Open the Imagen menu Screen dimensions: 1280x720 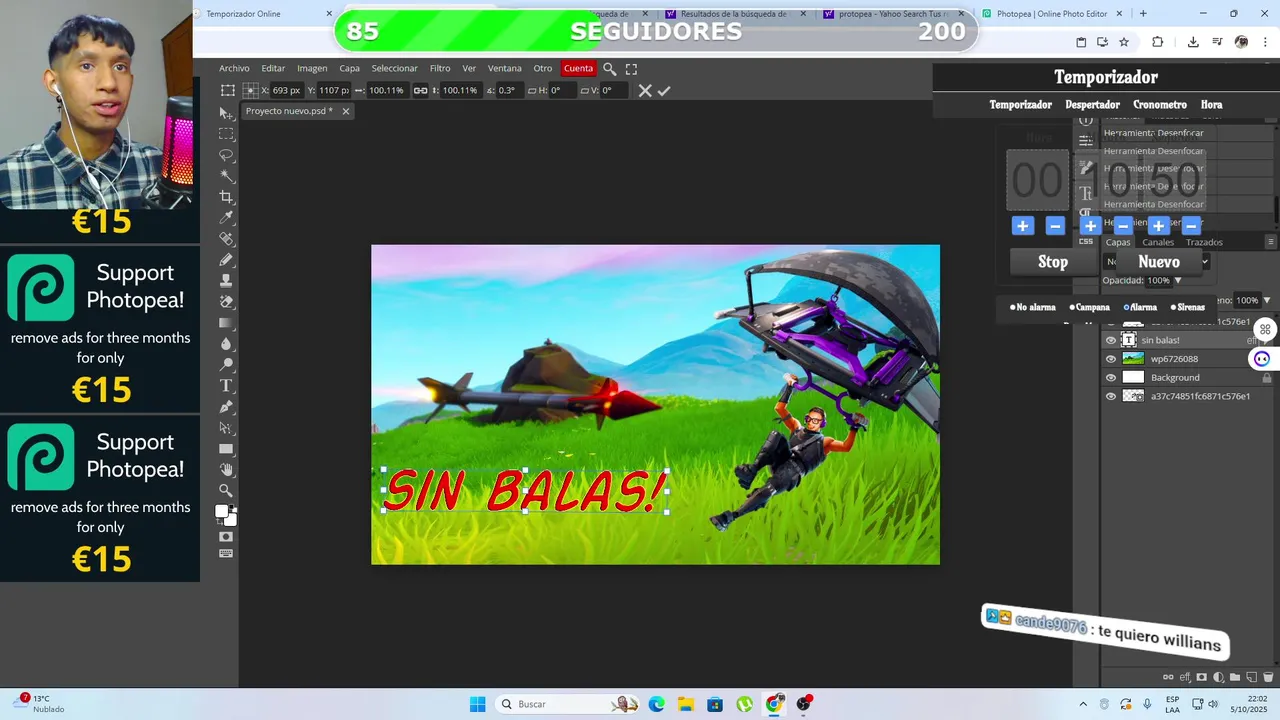(x=312, y=69)
